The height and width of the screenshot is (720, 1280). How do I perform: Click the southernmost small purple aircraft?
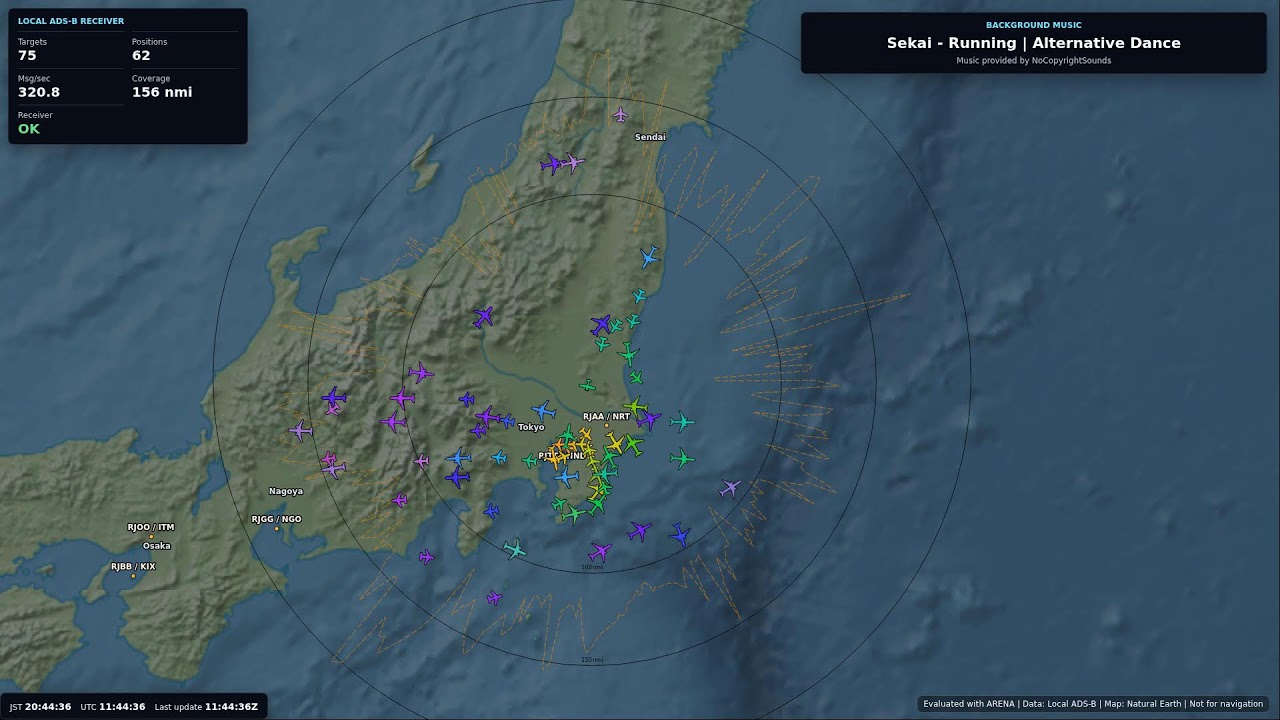[494, 598]
